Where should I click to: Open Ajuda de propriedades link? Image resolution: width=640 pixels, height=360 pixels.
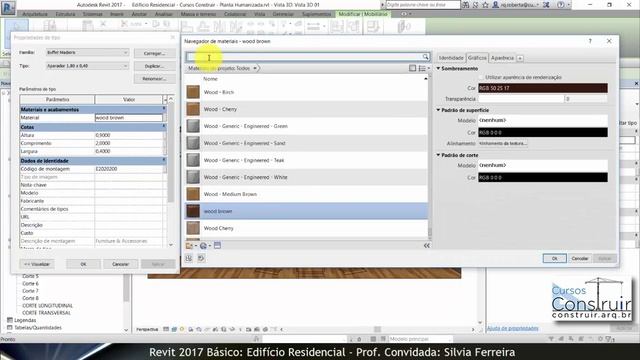point(512,328)
